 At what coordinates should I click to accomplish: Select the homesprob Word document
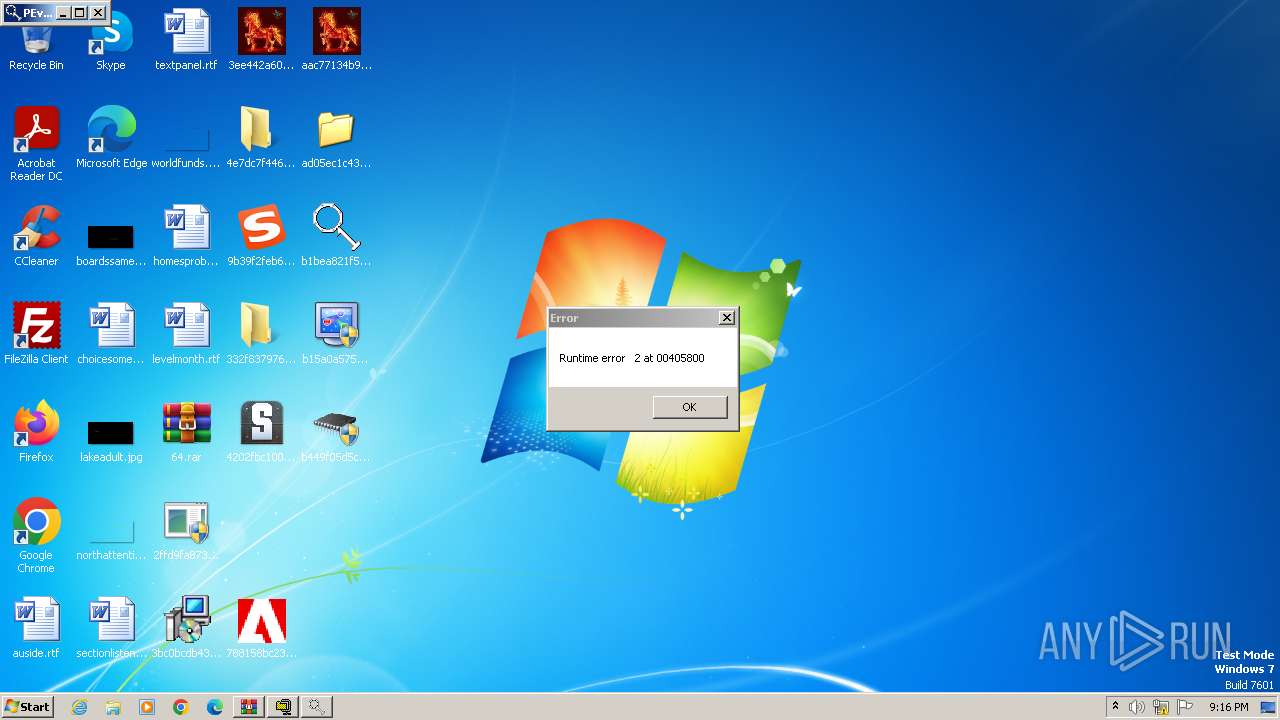click(x=186, y=237)
